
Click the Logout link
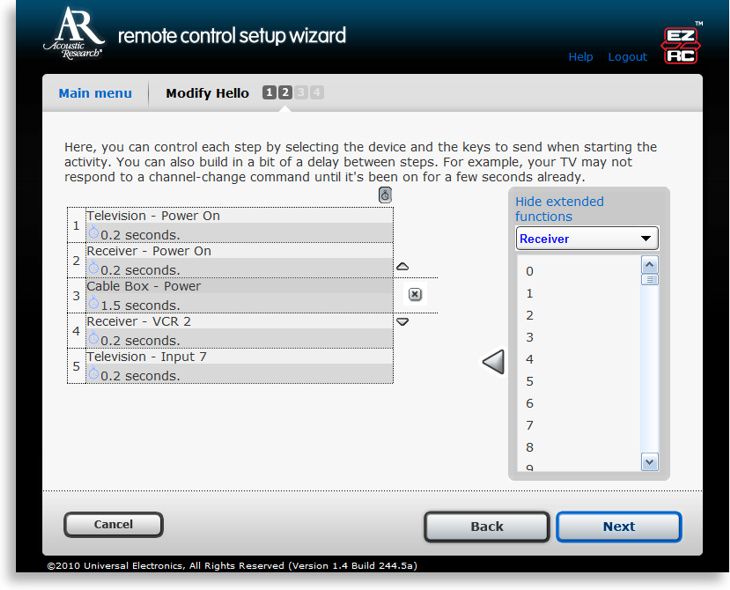(627, 57)
